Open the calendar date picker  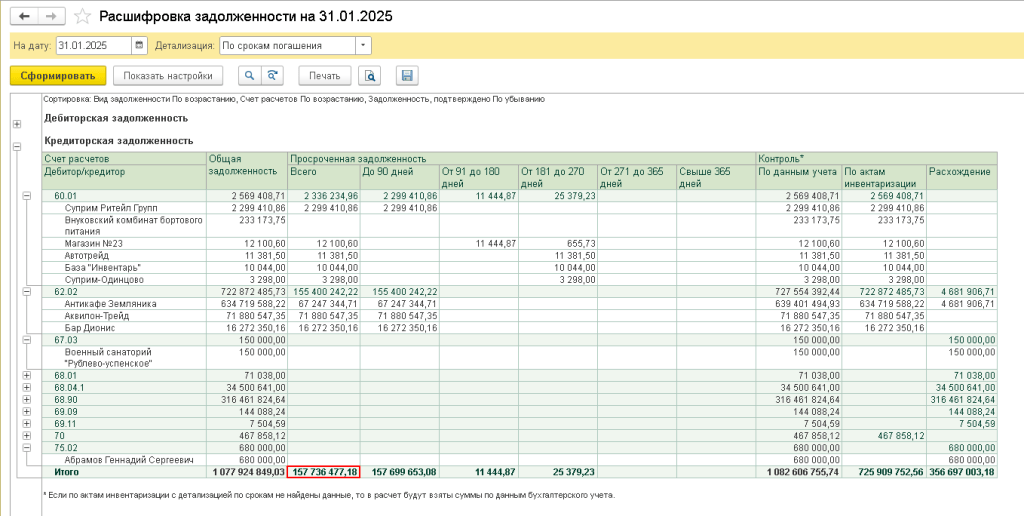point(139,45)
